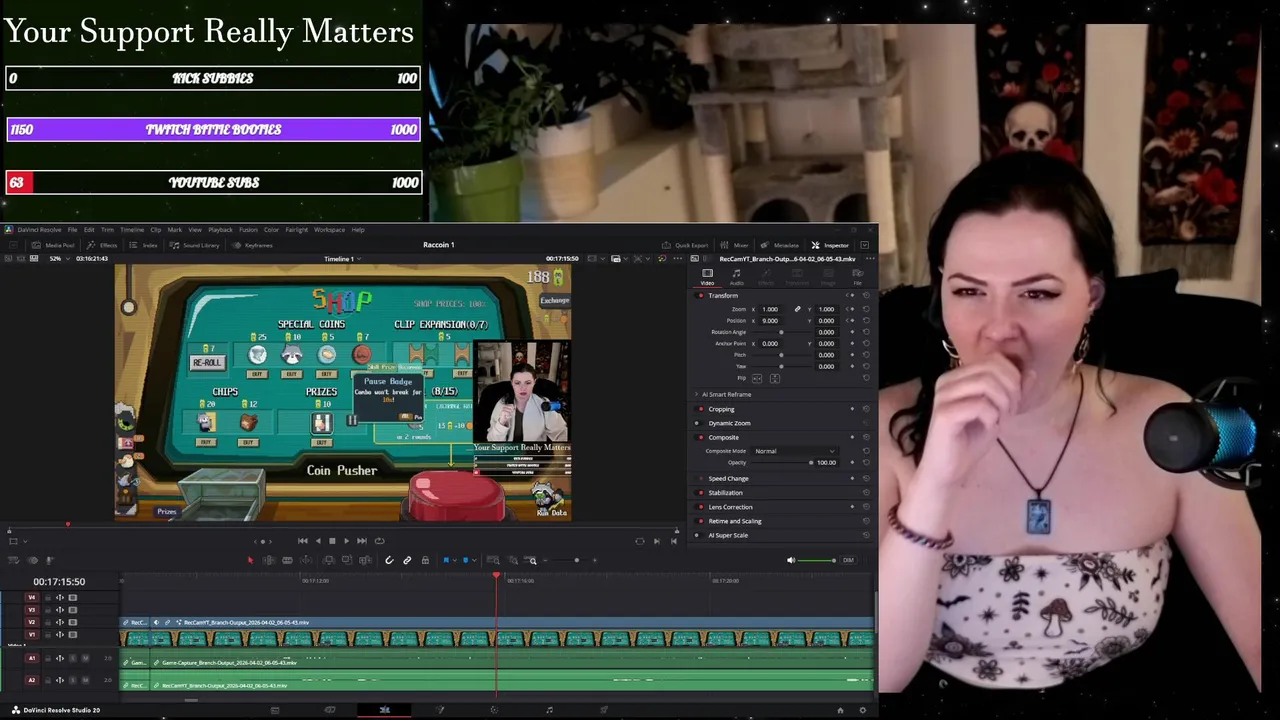This screenshot has width=1280, height=720.
Task: Mute audio track A2
Action: [x=85, y=680]
